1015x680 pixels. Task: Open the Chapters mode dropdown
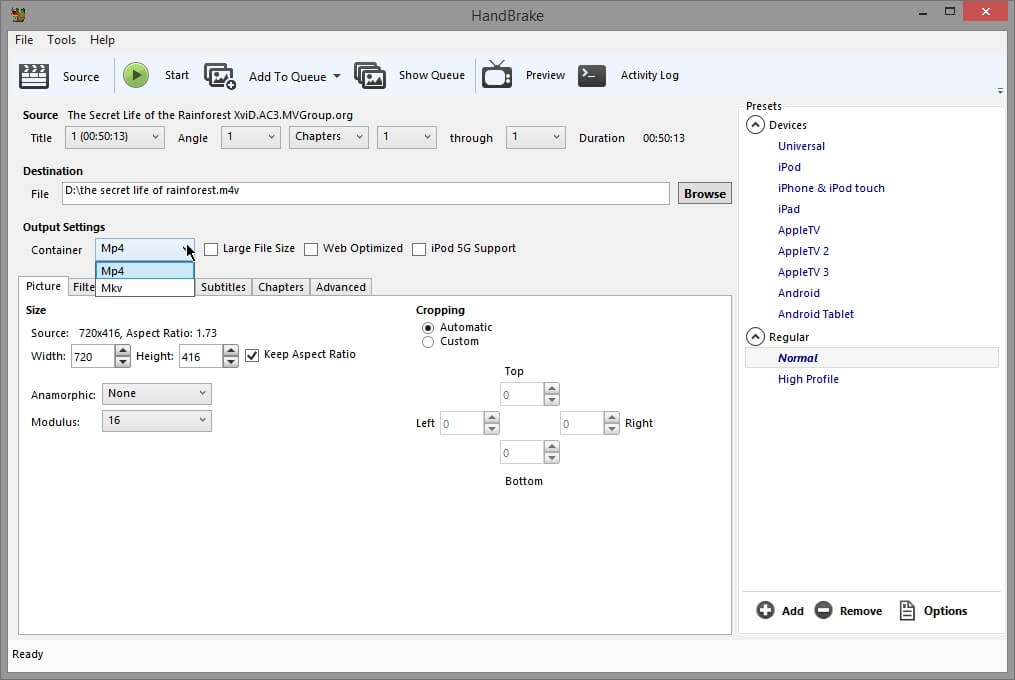pyautogui.click(x=329, y=137)
